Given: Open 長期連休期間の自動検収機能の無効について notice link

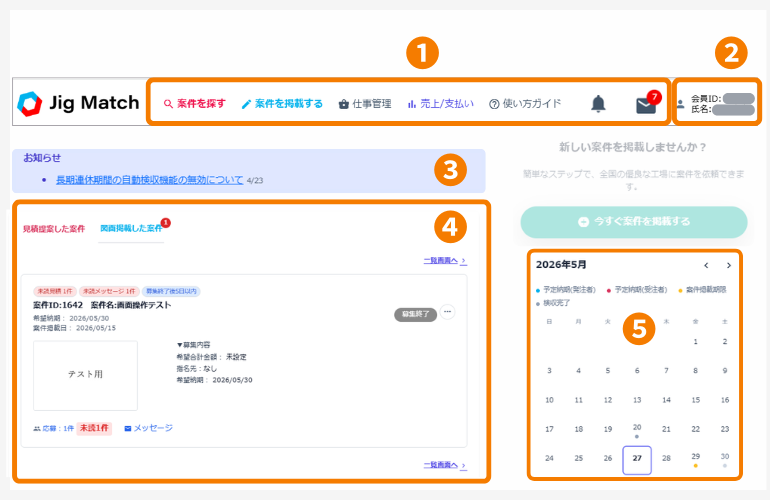Looking at the screenshot, I should (x=149, y=180).
